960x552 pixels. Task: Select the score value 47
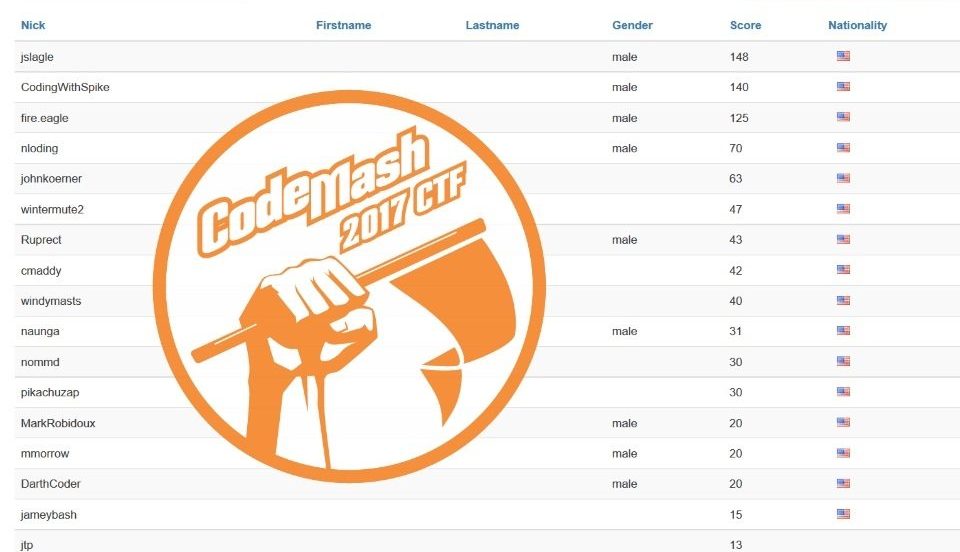click(736, 209)
